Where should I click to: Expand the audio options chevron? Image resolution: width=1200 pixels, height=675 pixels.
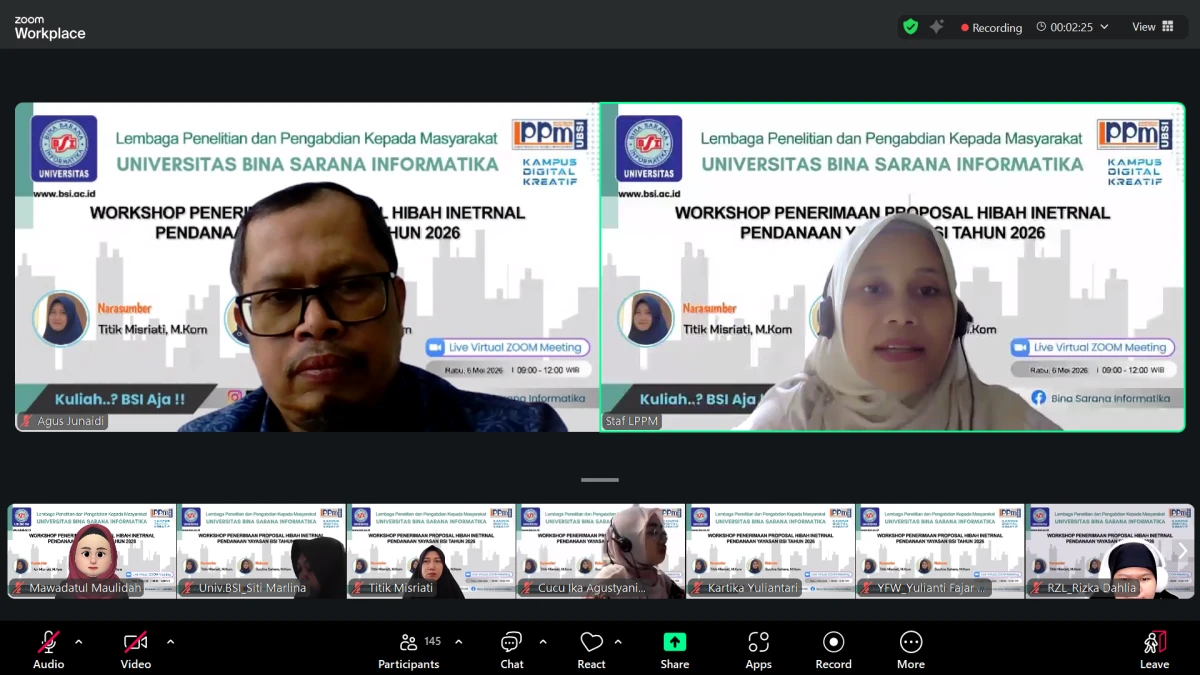79,641
